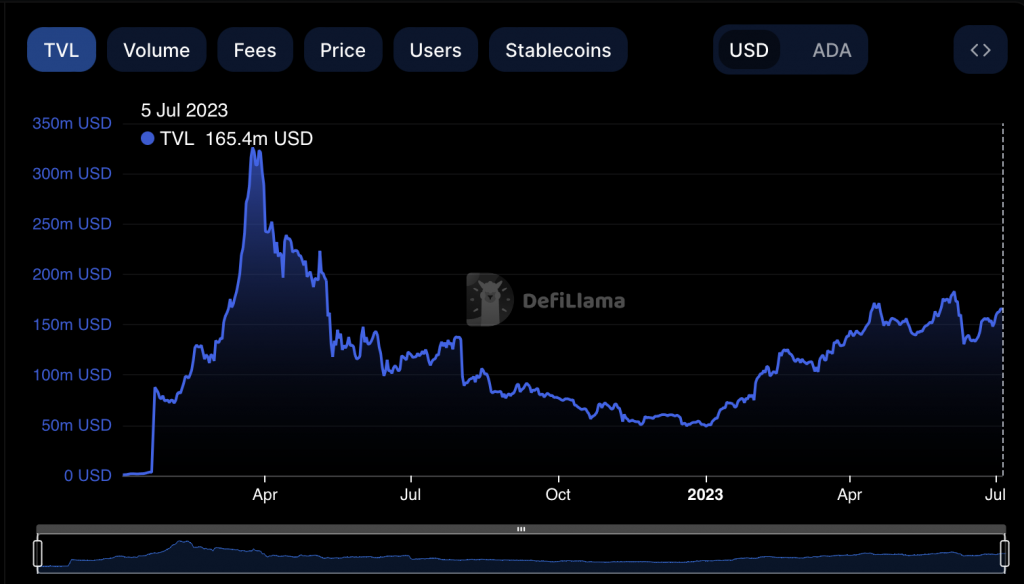Viewport: 1024px width, 584px height.
Task: Select the Stablecoins tab
Action: click(x=558, y=49)
